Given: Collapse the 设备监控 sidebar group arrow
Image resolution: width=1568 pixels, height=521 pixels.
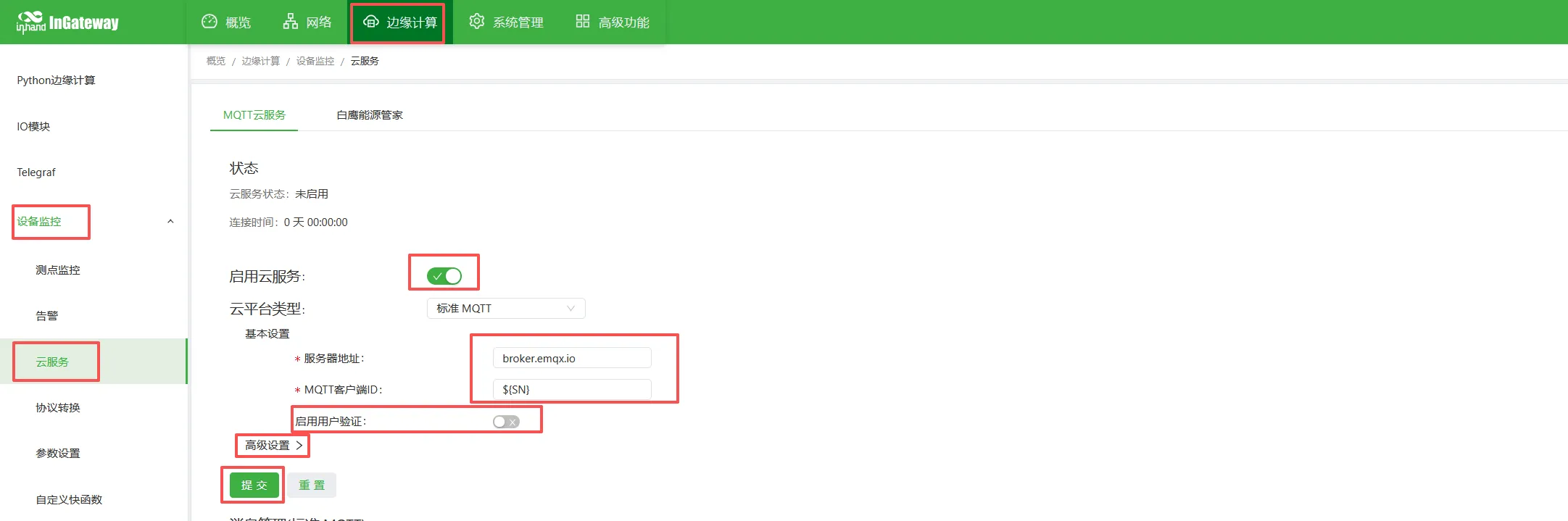Looking at the screenshot, I should [x=170, y=222].
